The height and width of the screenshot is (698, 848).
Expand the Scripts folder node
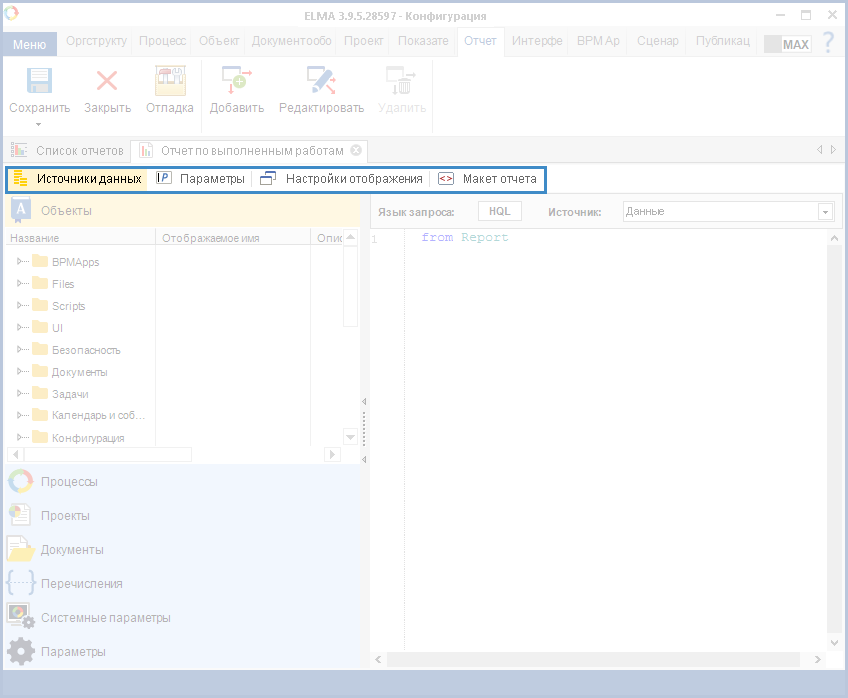(20, 306)
